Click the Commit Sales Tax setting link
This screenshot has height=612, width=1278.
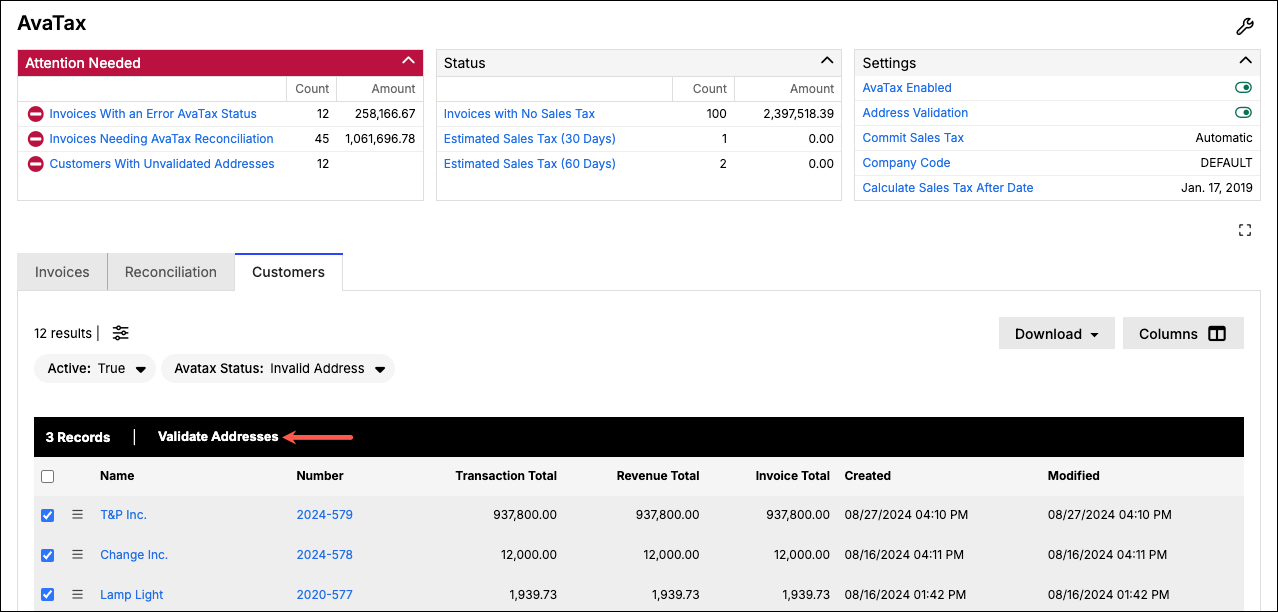pyautogui.click(x=913, y=138)
